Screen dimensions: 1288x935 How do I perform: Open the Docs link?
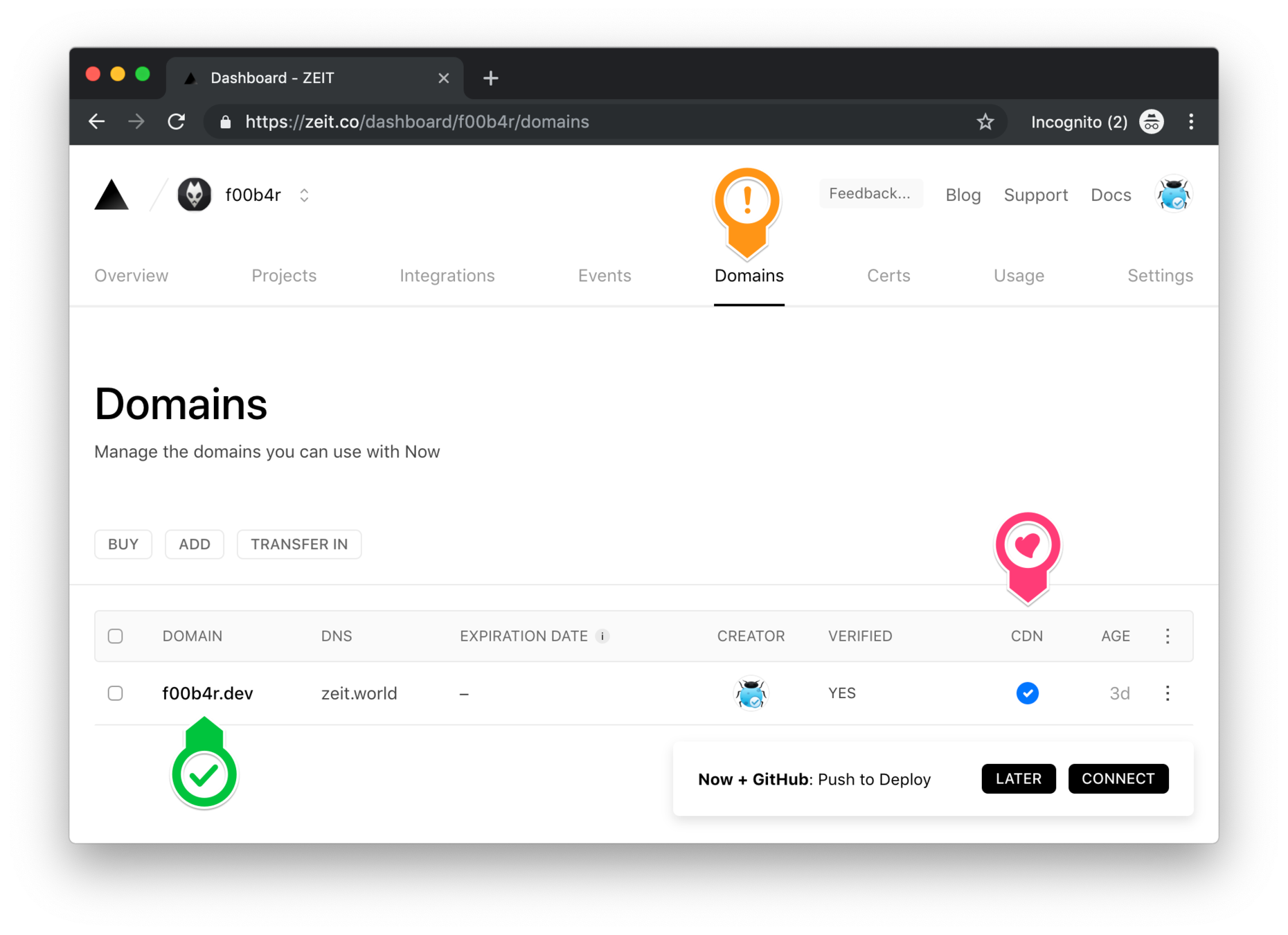[1111, 195]
